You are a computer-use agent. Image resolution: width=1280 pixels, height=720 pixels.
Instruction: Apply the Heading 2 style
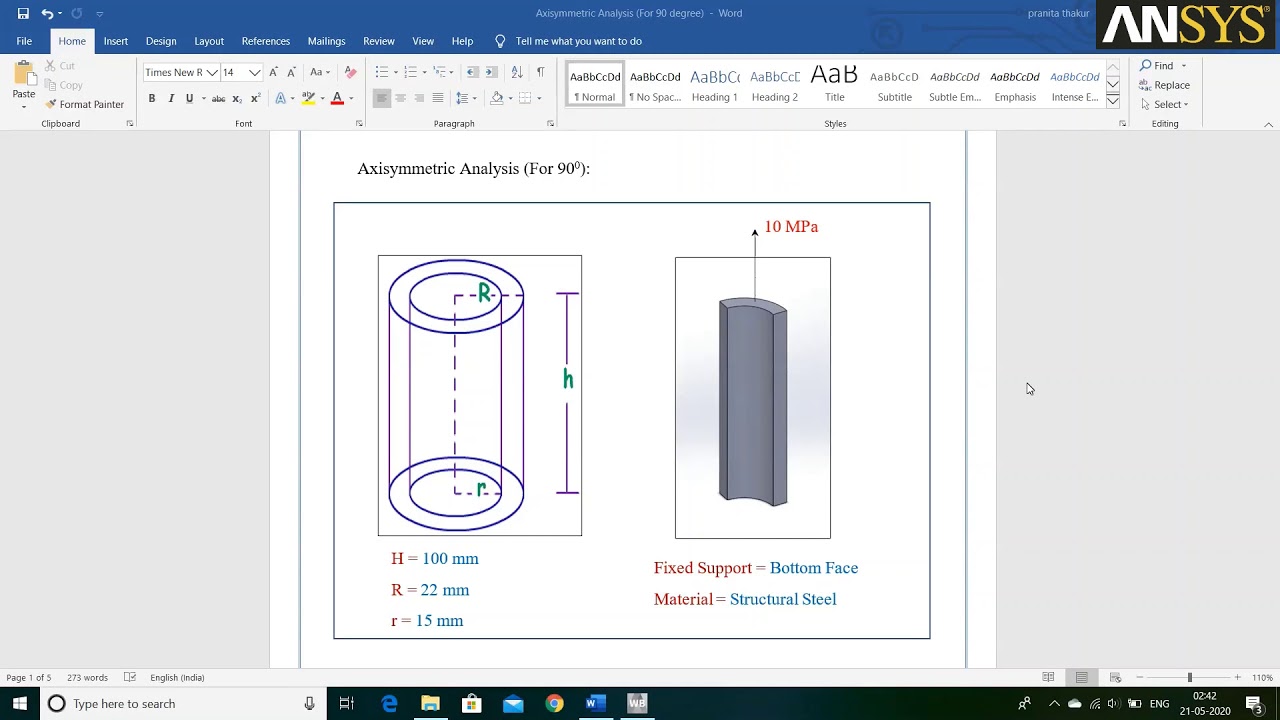point(775,85)
